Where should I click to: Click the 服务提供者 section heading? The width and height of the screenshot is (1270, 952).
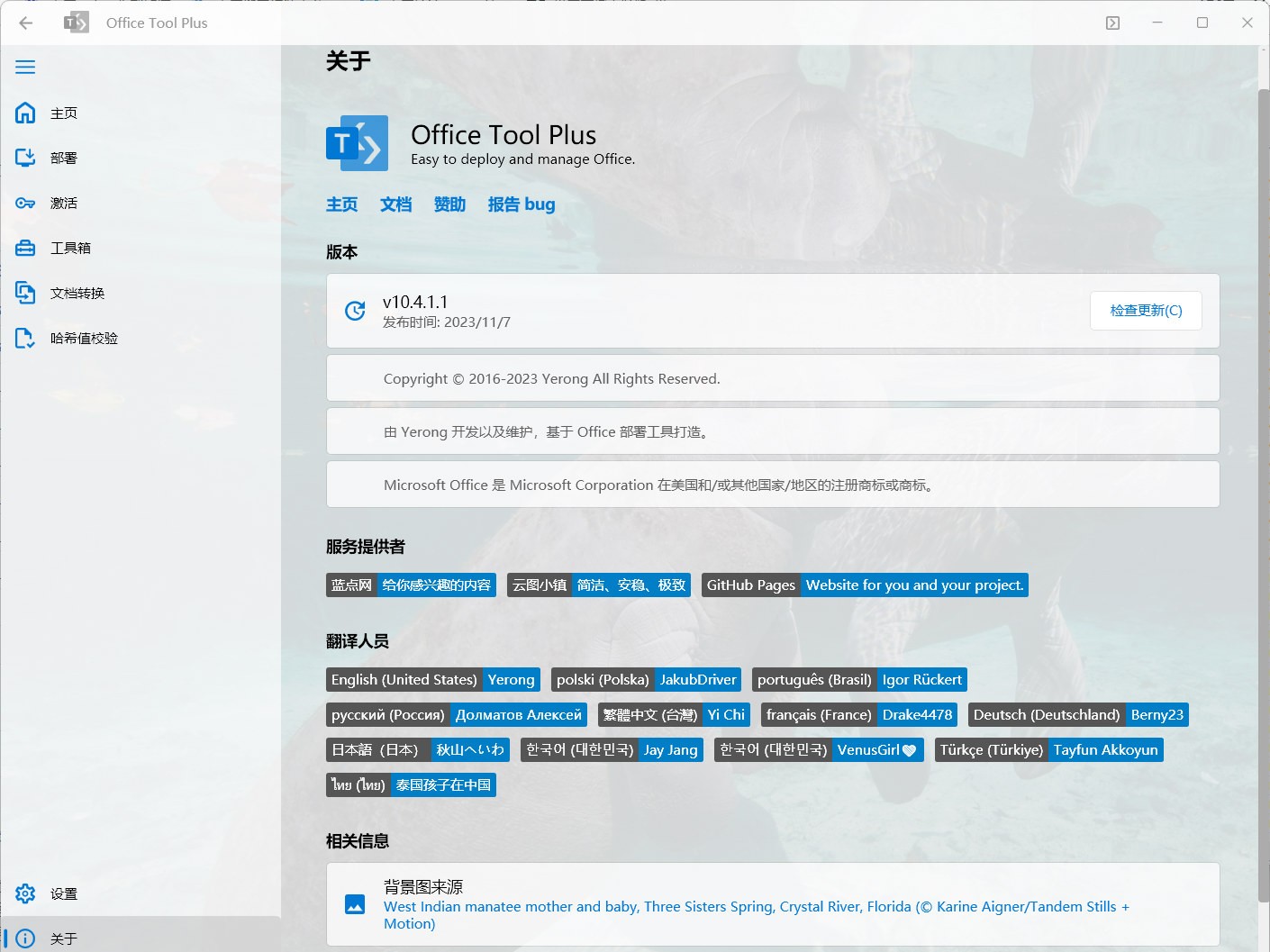pyautogui.click(x=366, y=547)
